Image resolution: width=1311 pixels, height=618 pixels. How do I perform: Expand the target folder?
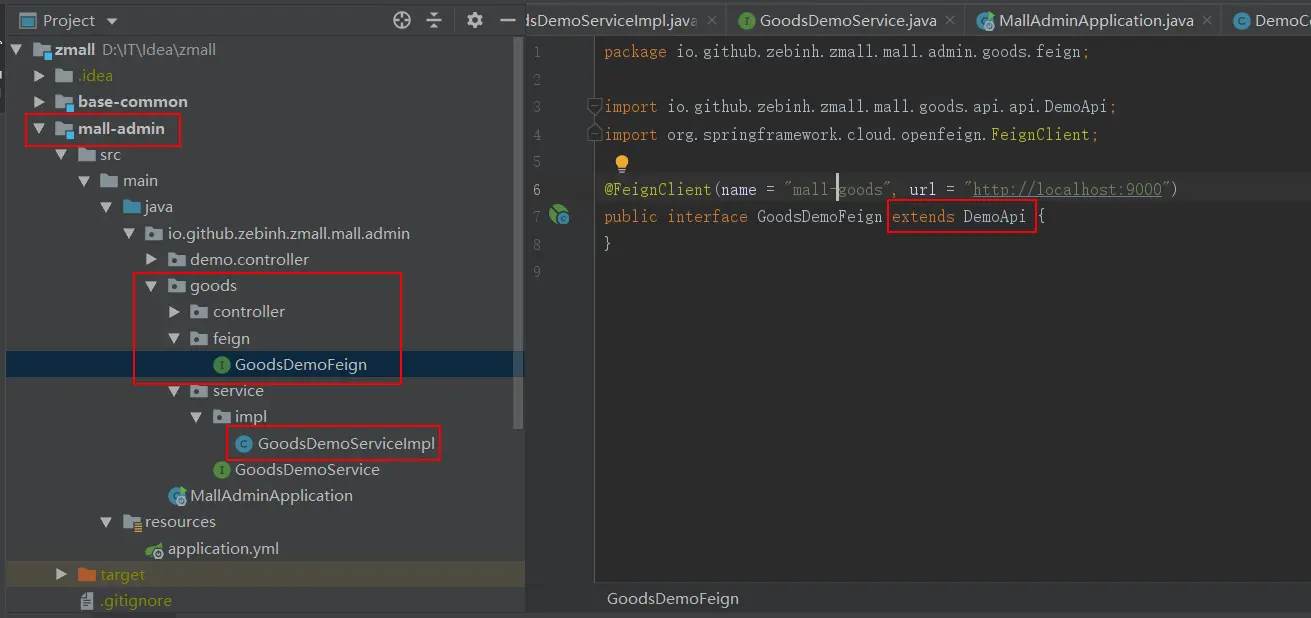(x=61, y=574)
